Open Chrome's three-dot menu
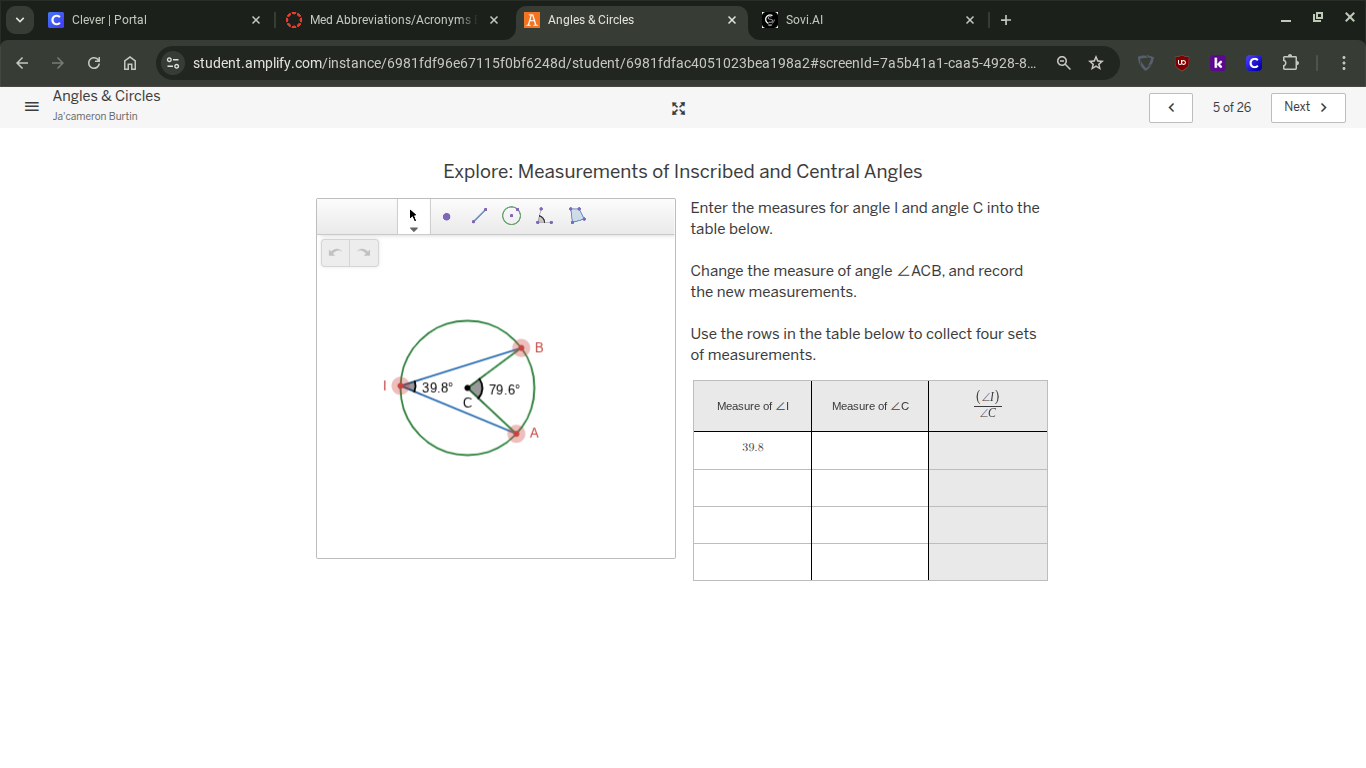This screenshot has height=768, width=1366. pos(1344,62)
